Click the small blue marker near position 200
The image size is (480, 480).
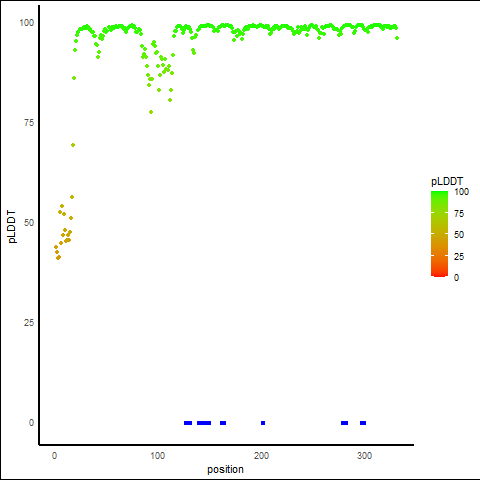[x=263, y=423]
